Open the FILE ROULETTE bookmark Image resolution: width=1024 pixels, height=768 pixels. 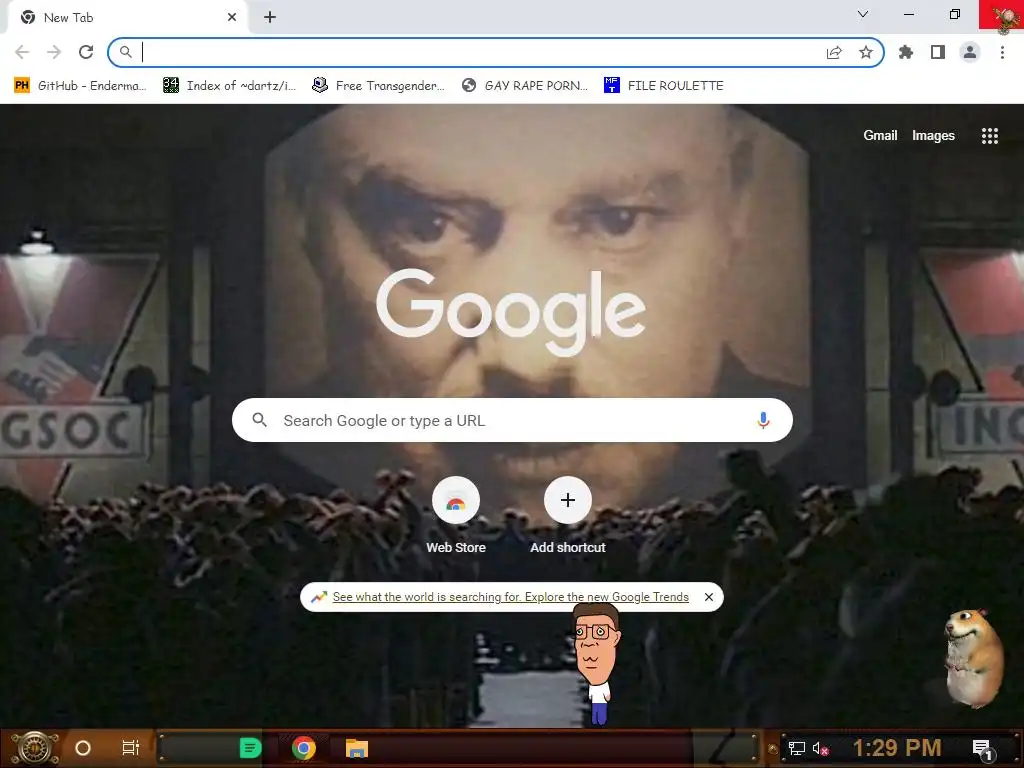point(664,86)
